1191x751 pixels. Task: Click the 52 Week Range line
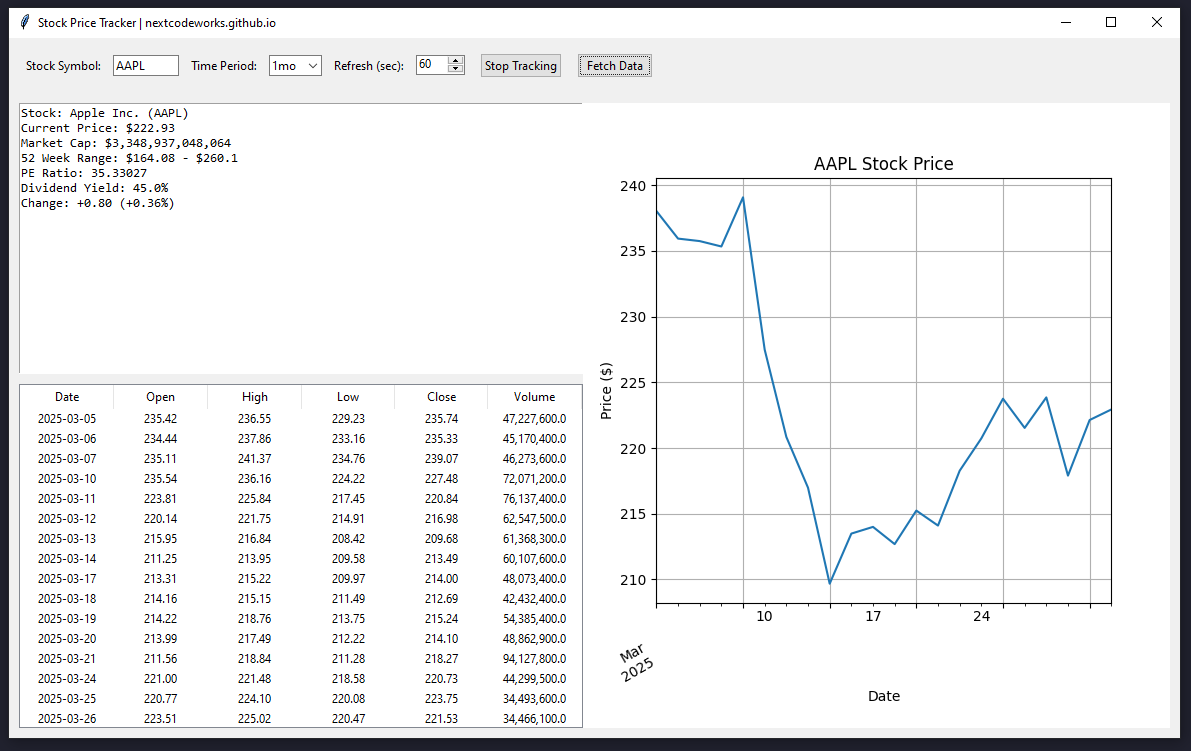pyautogui.click(x=129, y=158)
